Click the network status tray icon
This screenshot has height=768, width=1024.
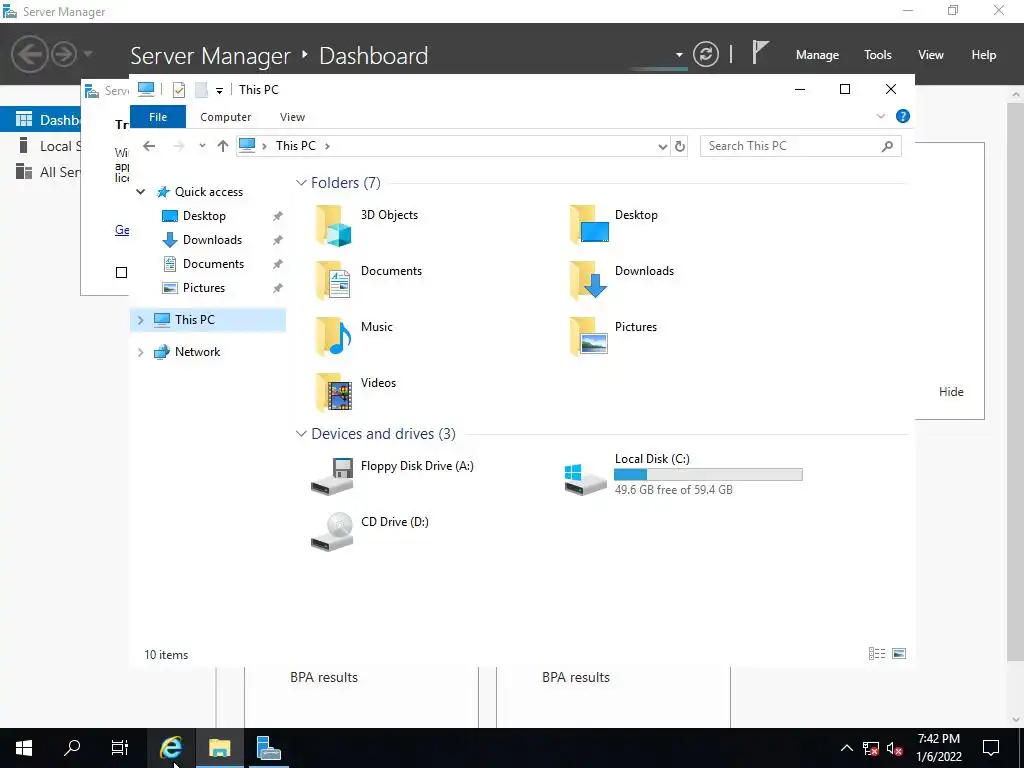click(x=871, y=748)
